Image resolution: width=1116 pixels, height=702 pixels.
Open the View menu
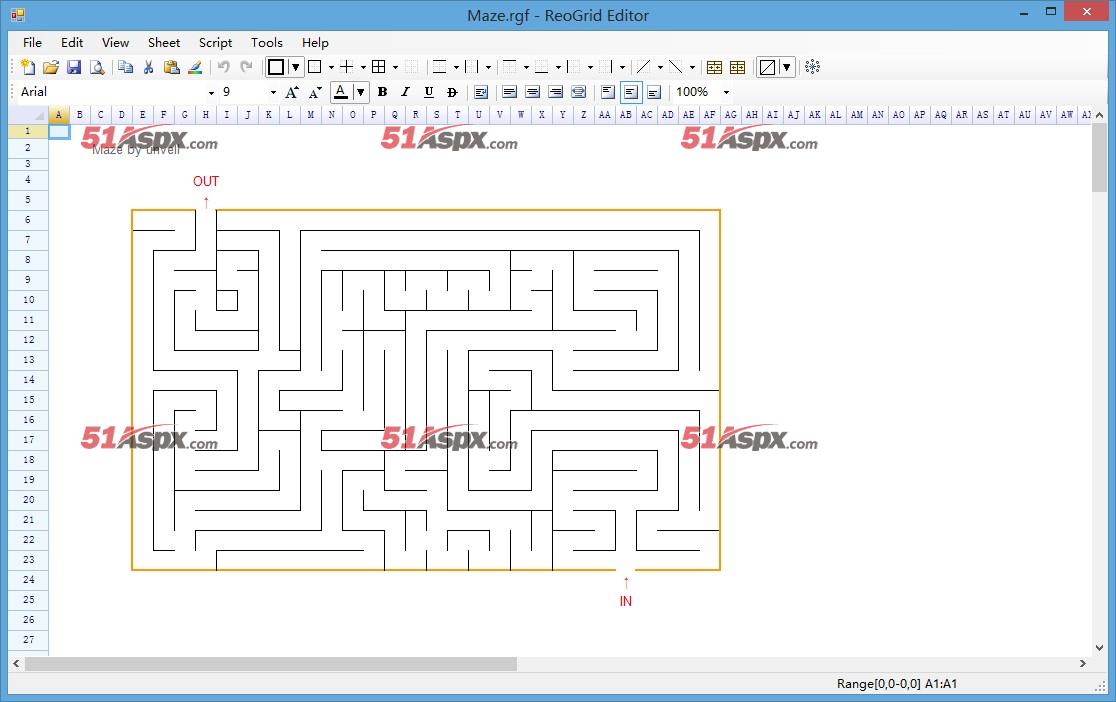115,43
